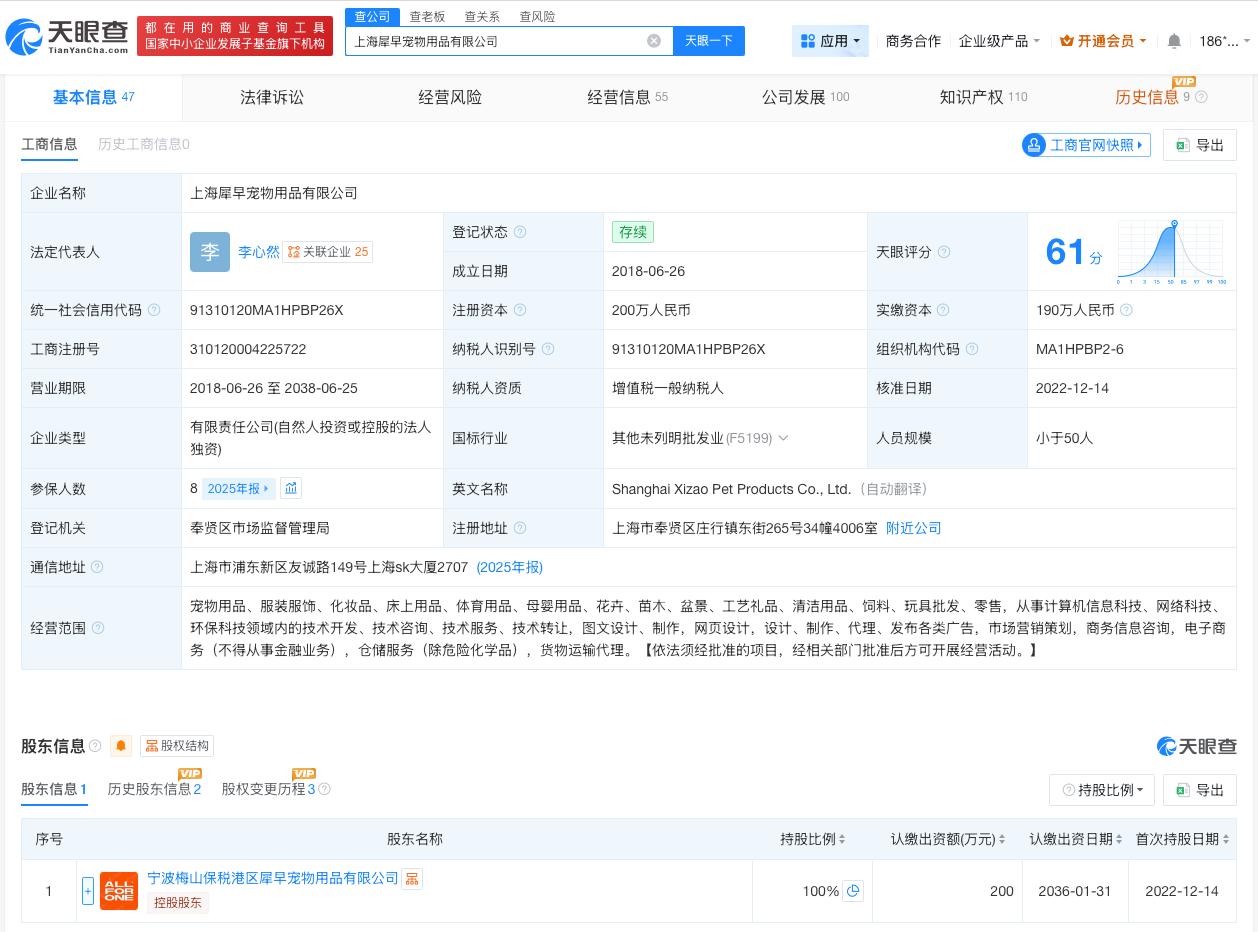Open the 商务合作 link

pyautogui.click(x=913, y=41)
